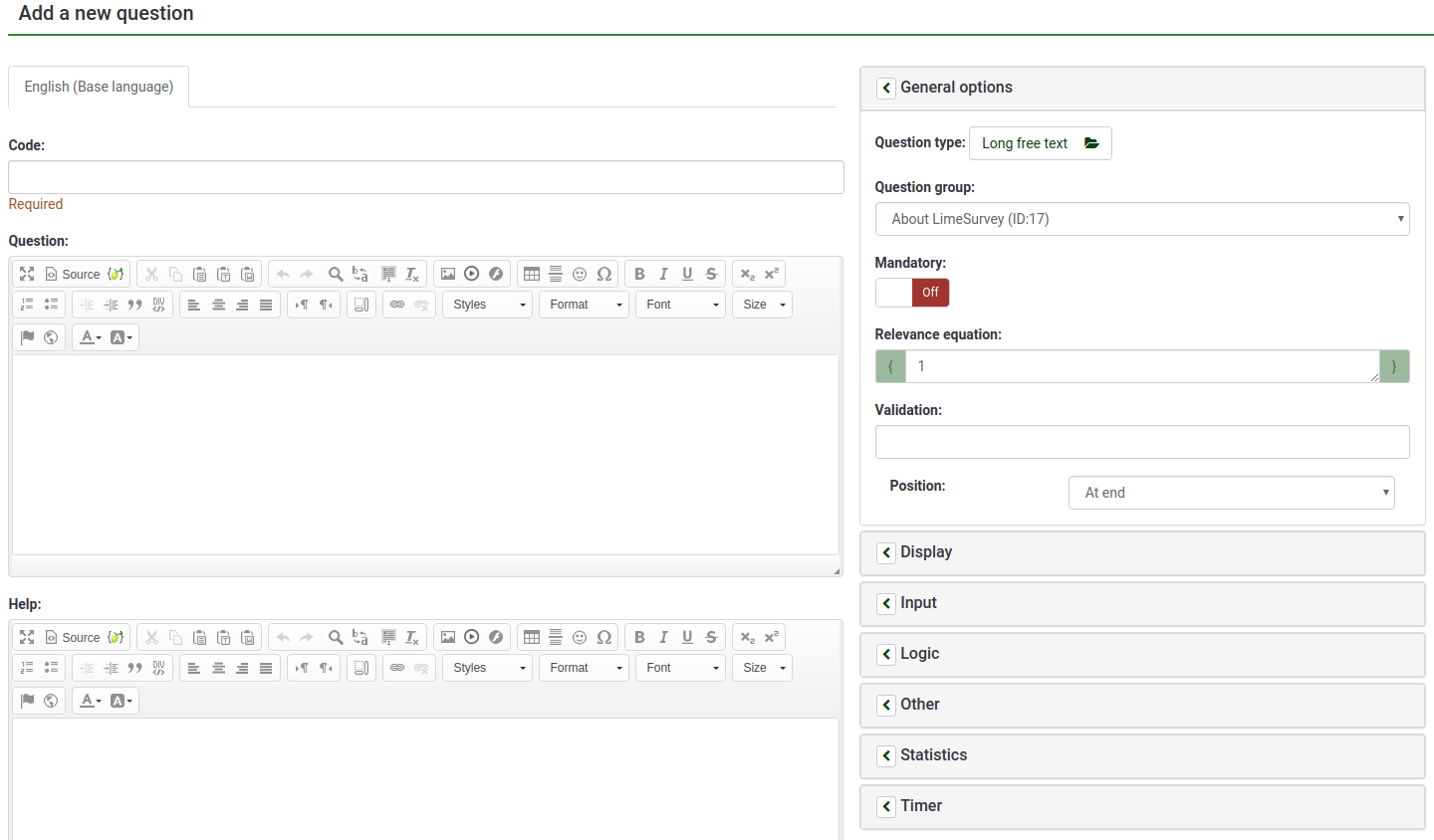The height and width of the screenshot is (840, 1434).
Task: Click the Find icon in Help editor
Action: 336,637
